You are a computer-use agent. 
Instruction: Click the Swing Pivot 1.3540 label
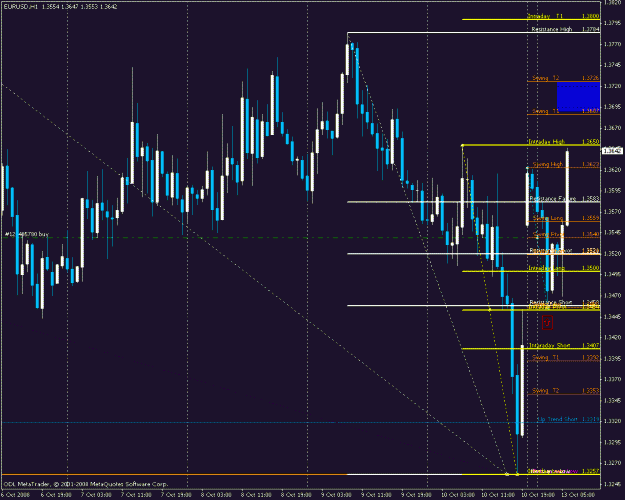566,234
